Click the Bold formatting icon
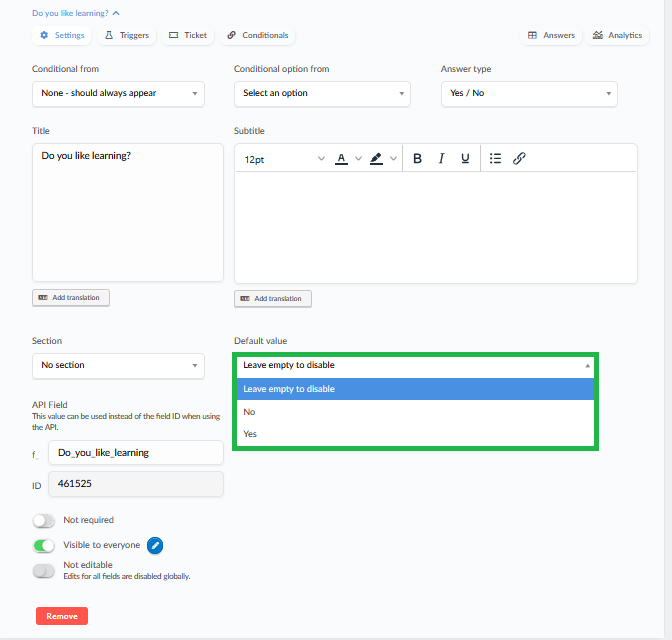Viewport: 672px width, 640px height. tap(417, 159)
